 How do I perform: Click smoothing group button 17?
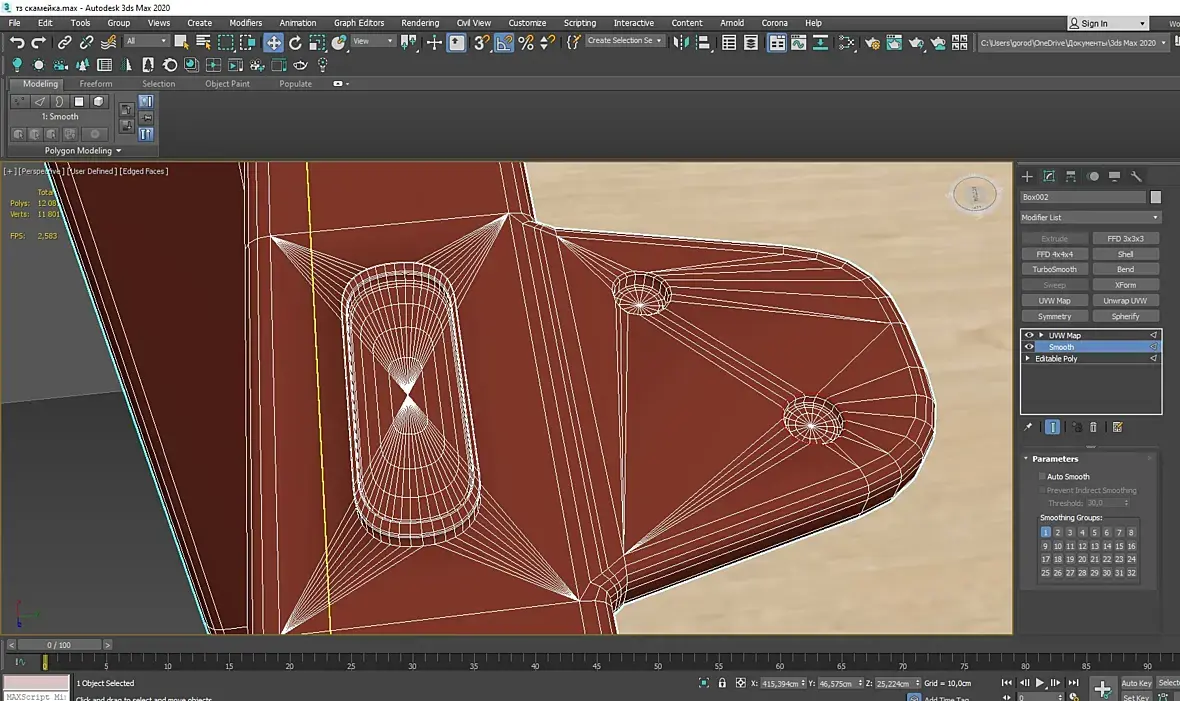click(x=1046, y=559)
